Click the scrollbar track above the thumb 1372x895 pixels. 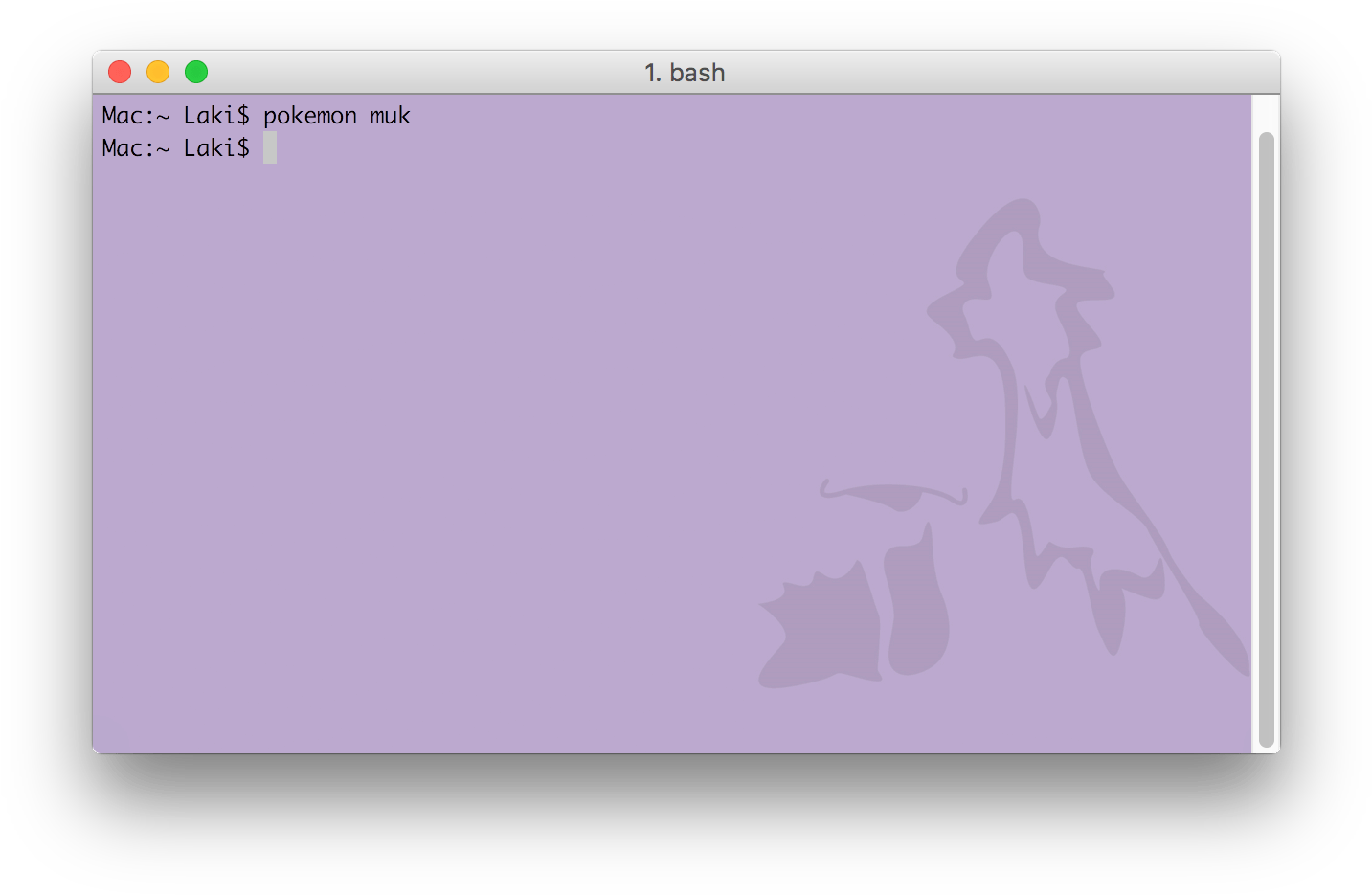click(1266, 113)
